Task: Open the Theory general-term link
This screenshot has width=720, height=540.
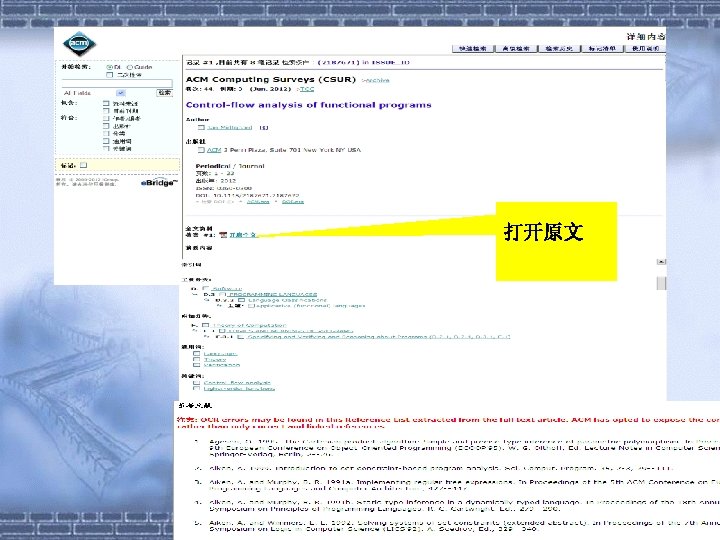Action: click(215, 360)
